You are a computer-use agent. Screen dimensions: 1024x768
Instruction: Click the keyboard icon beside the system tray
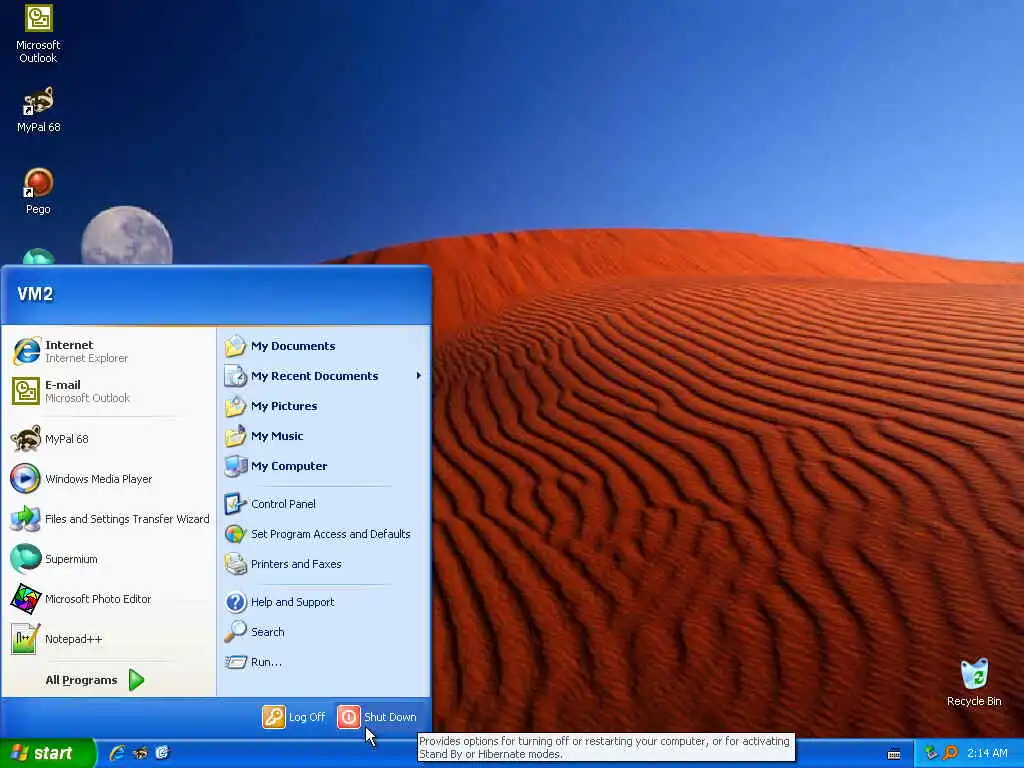tap(894, 754)
